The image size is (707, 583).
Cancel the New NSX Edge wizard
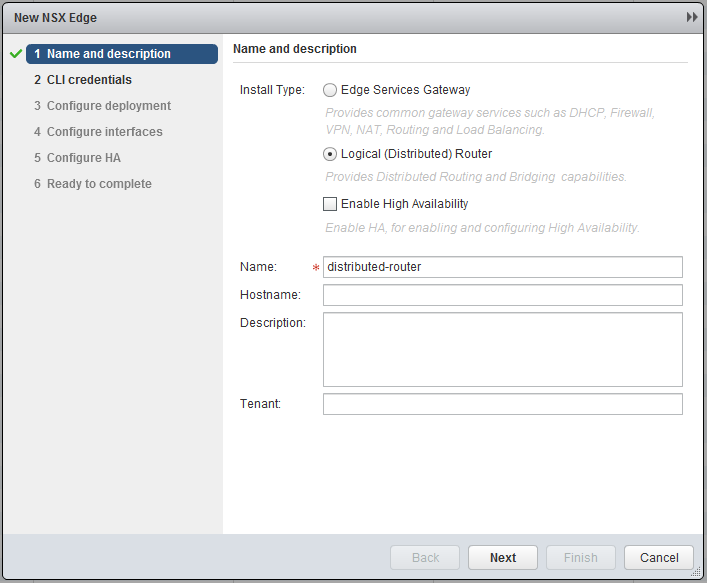pos(659,558)
